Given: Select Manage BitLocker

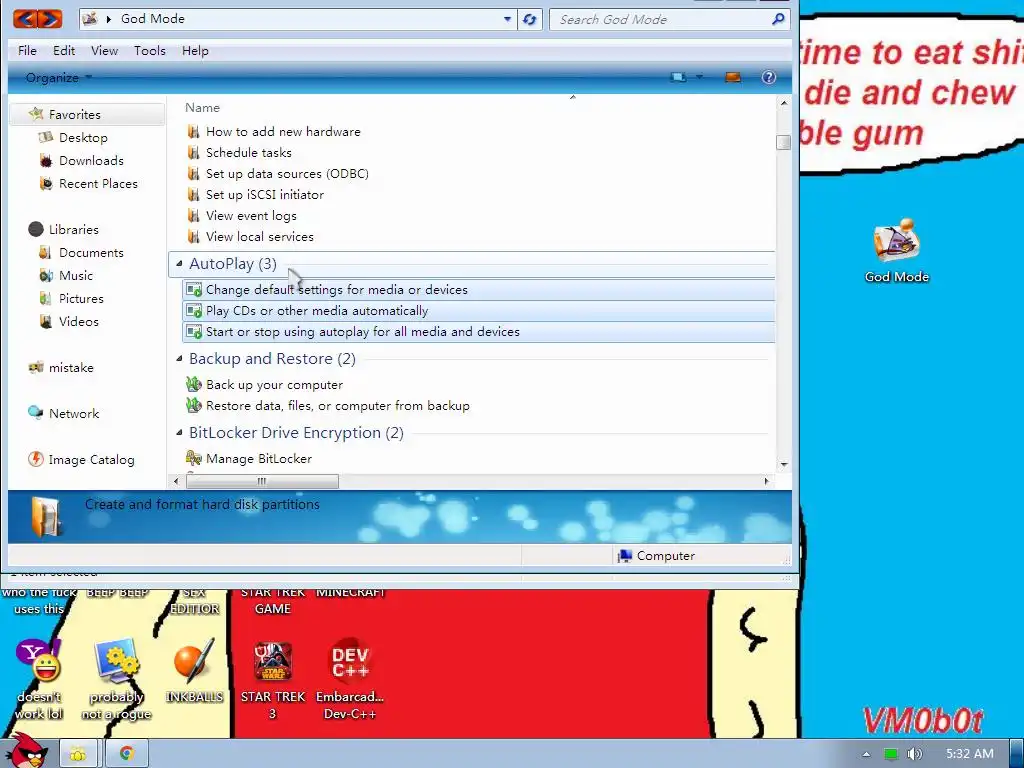Looking at the screenshot, I should pyautogui.click(x=259, y=458).
